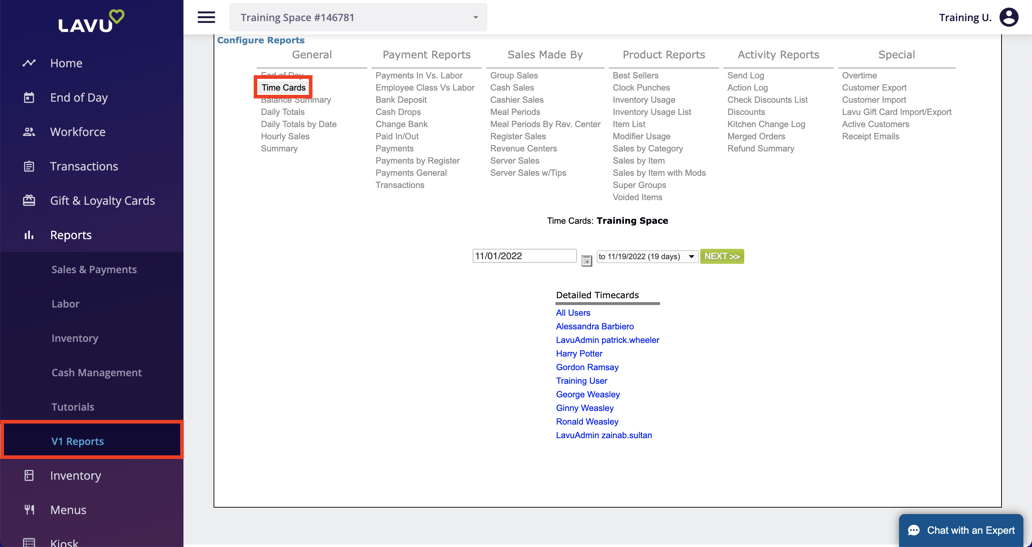Click the Gift & Loyalty Cards icon
Viewport: 1032px width, 547px height.
coord(29,201)
